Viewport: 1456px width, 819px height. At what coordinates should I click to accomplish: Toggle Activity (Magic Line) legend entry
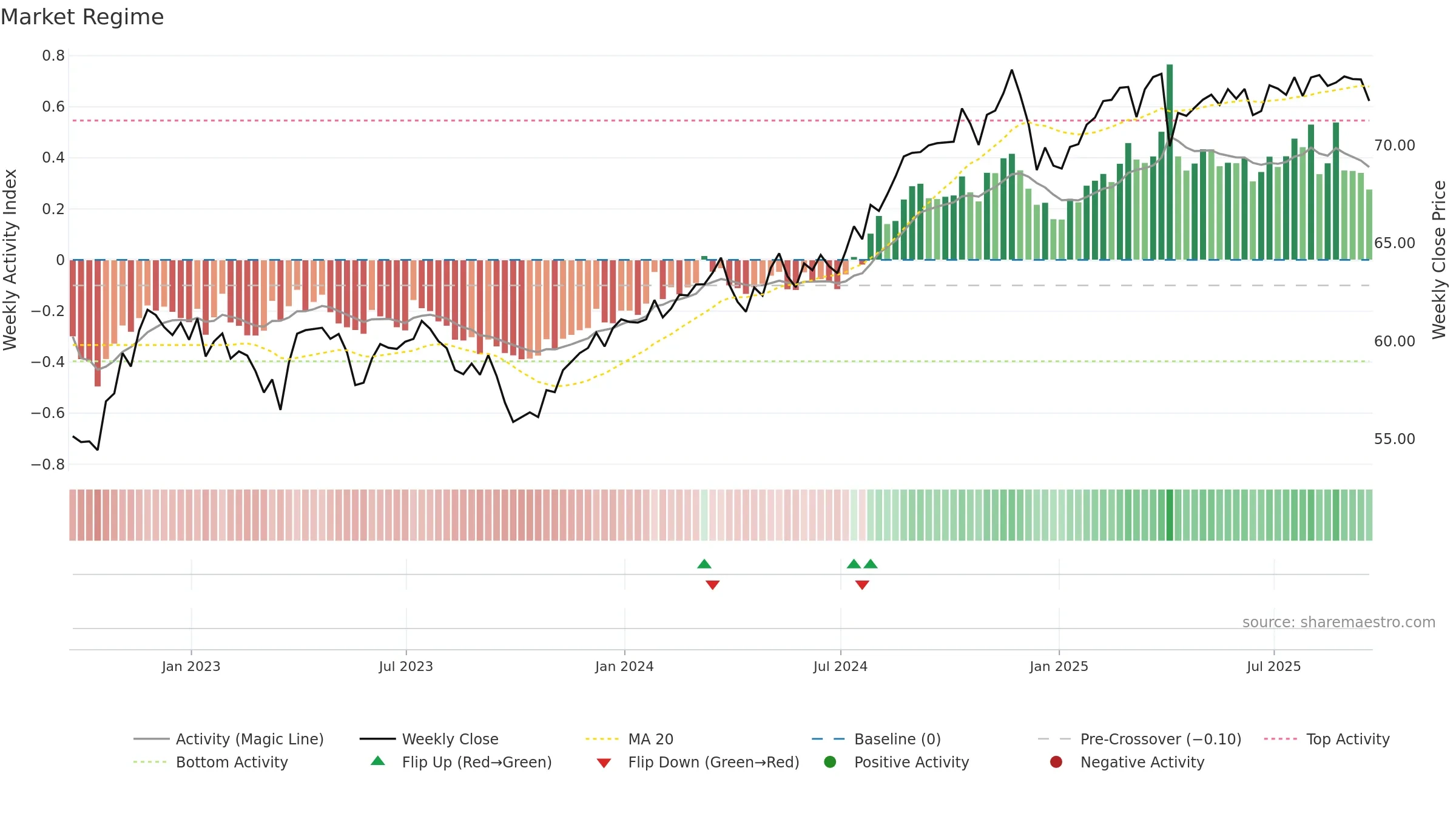coord(229,739)
